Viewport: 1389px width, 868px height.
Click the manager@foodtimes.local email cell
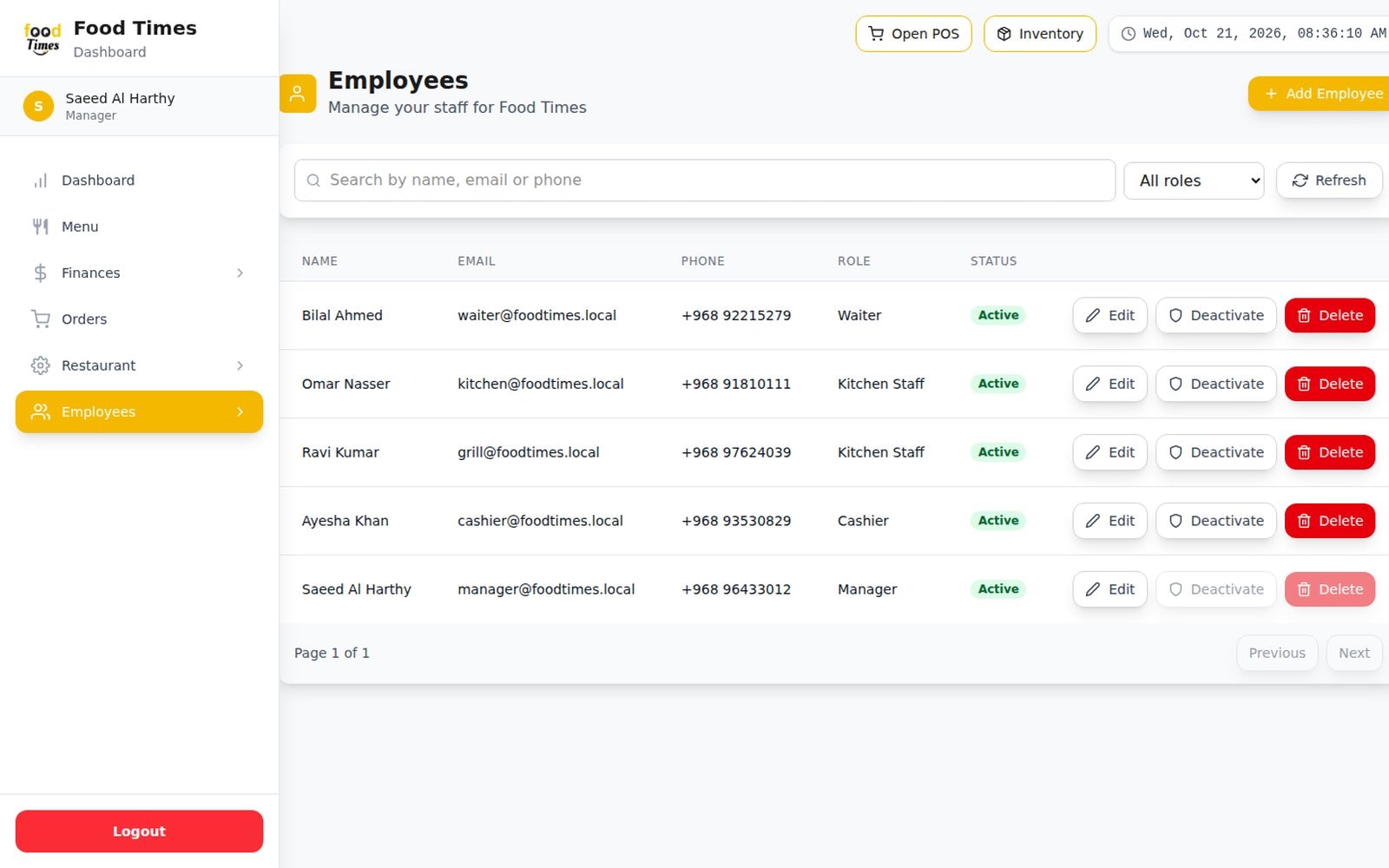546,589
